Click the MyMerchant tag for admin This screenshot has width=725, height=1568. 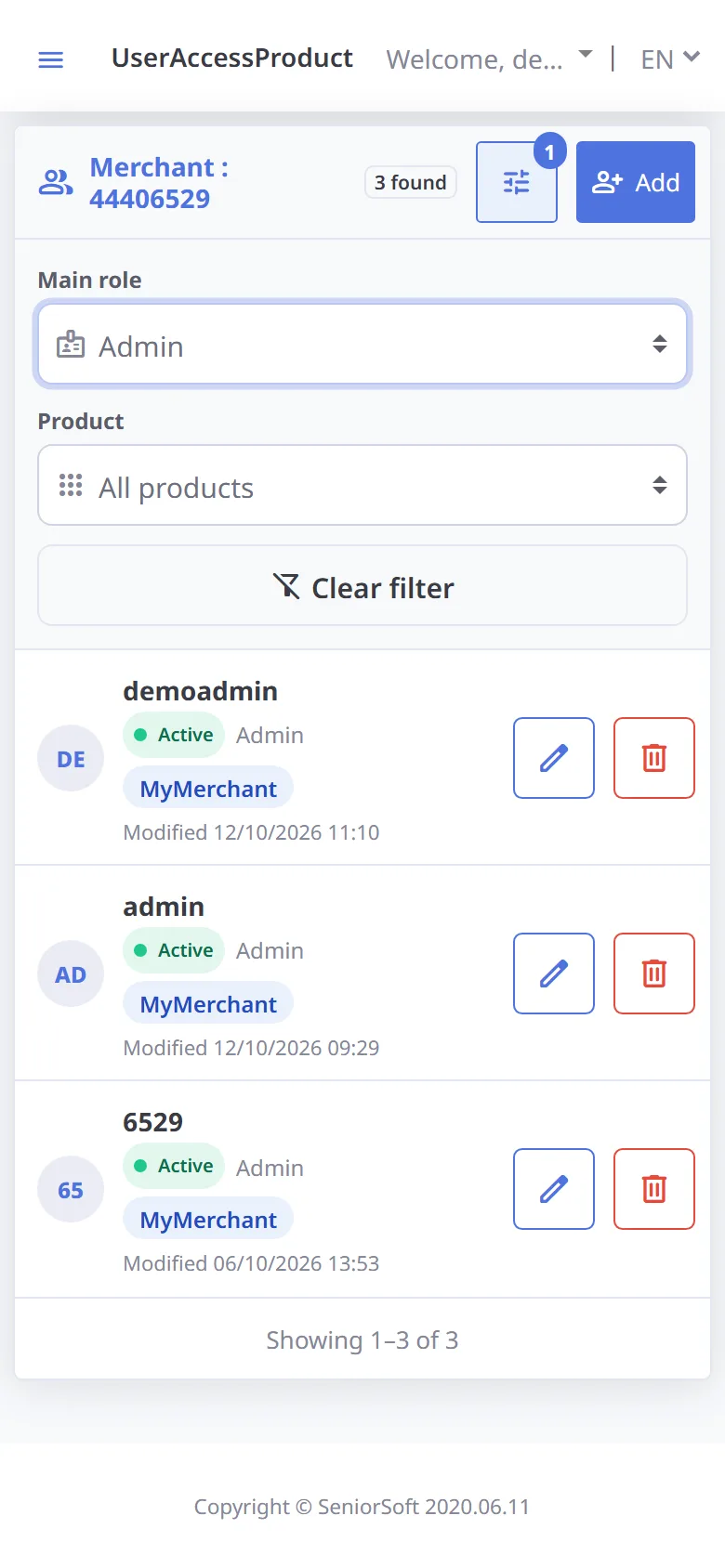coord(208,1004)
